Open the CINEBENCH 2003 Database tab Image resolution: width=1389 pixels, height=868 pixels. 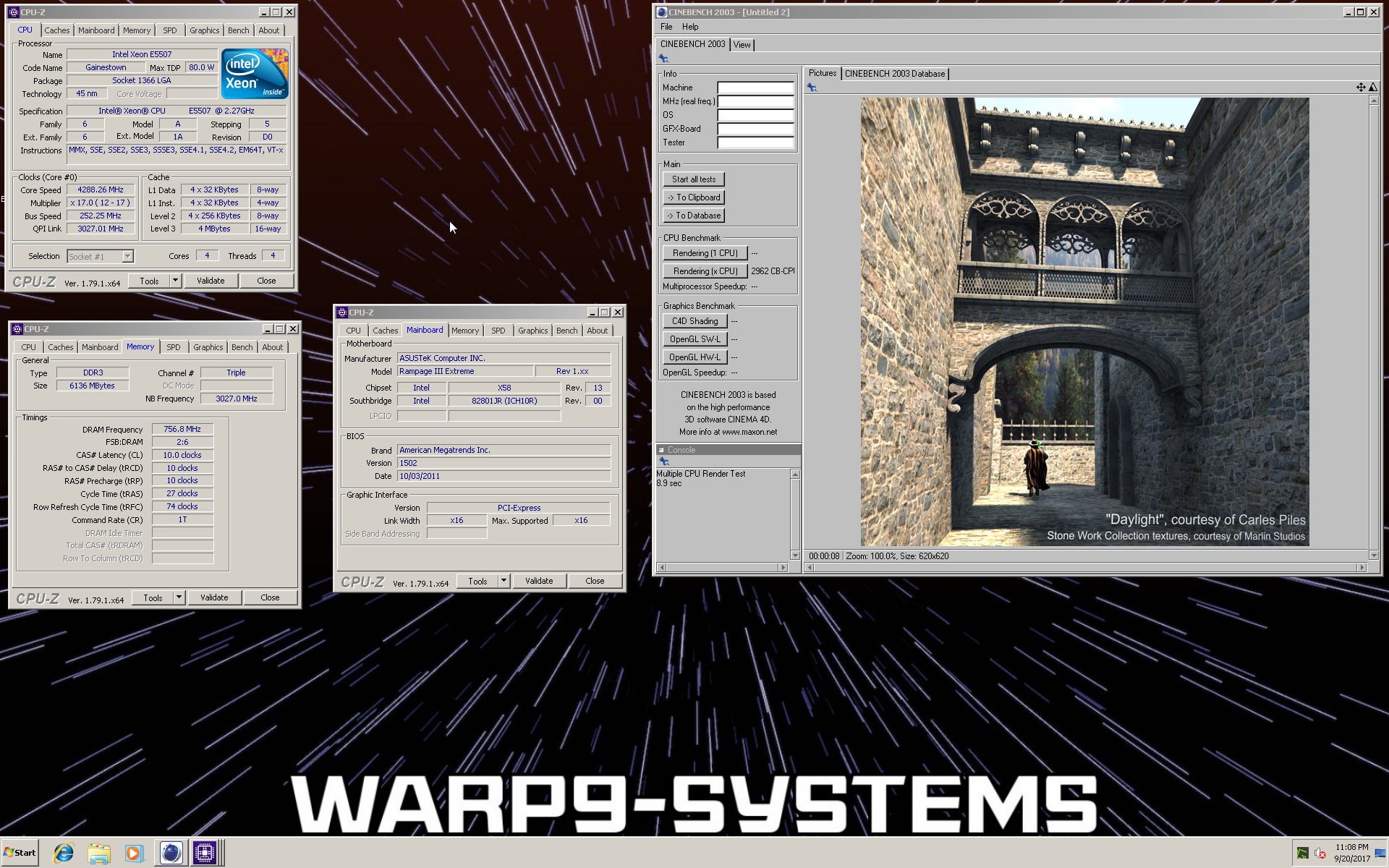895,74
